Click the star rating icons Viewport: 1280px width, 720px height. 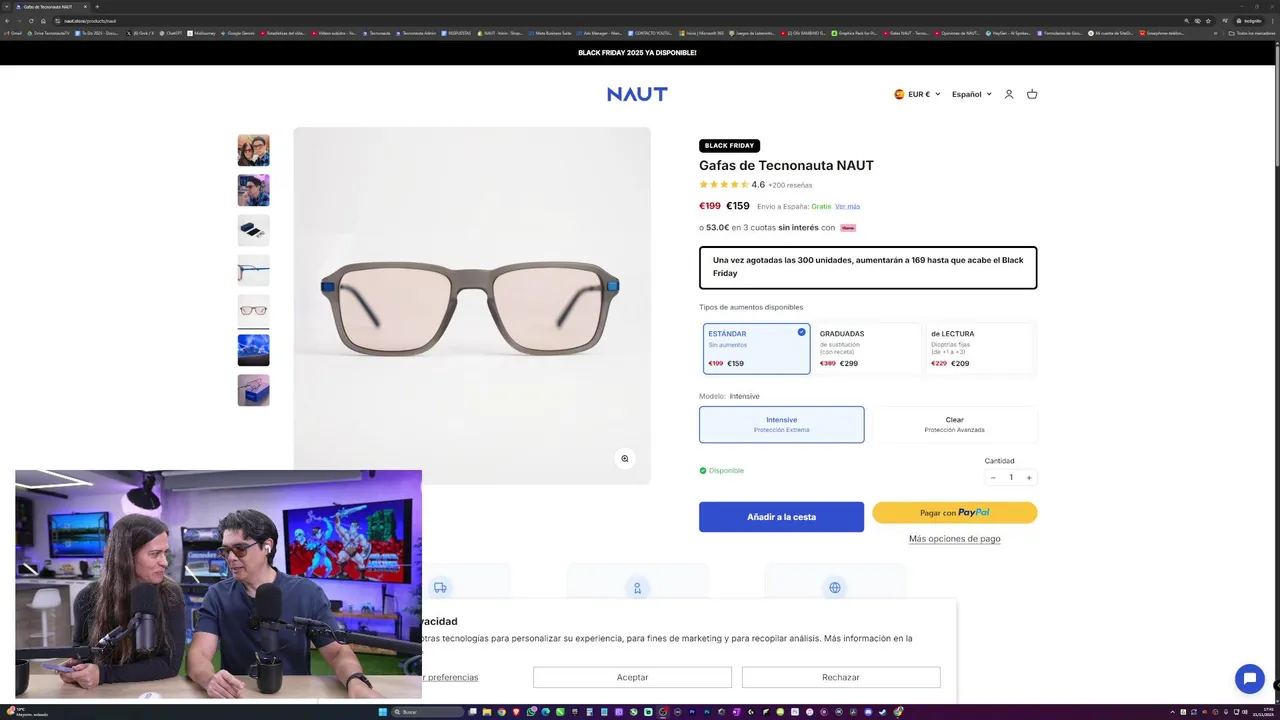click(x=724, y=185)
